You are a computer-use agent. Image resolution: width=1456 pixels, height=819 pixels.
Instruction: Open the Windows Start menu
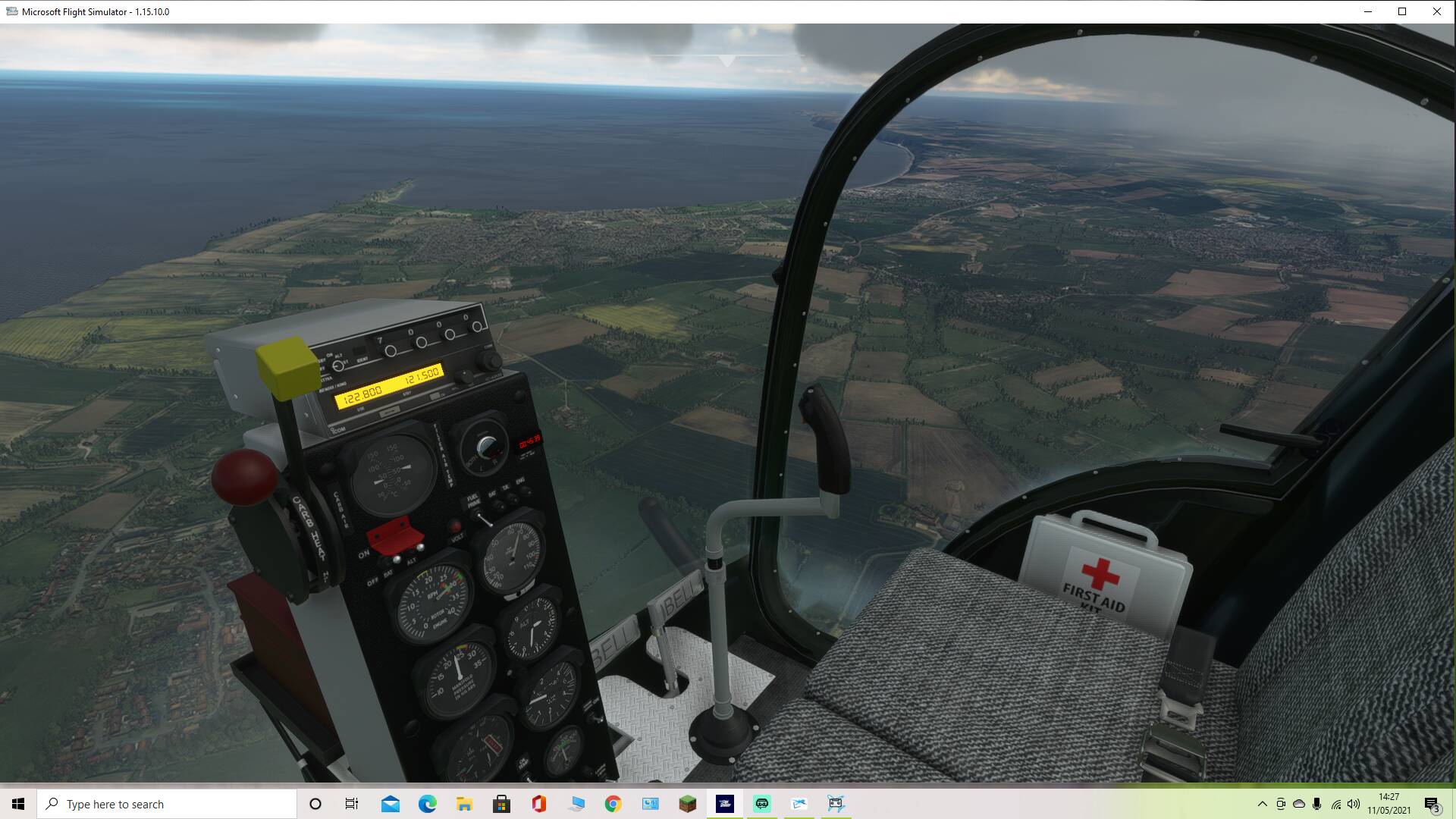[18, 804]
